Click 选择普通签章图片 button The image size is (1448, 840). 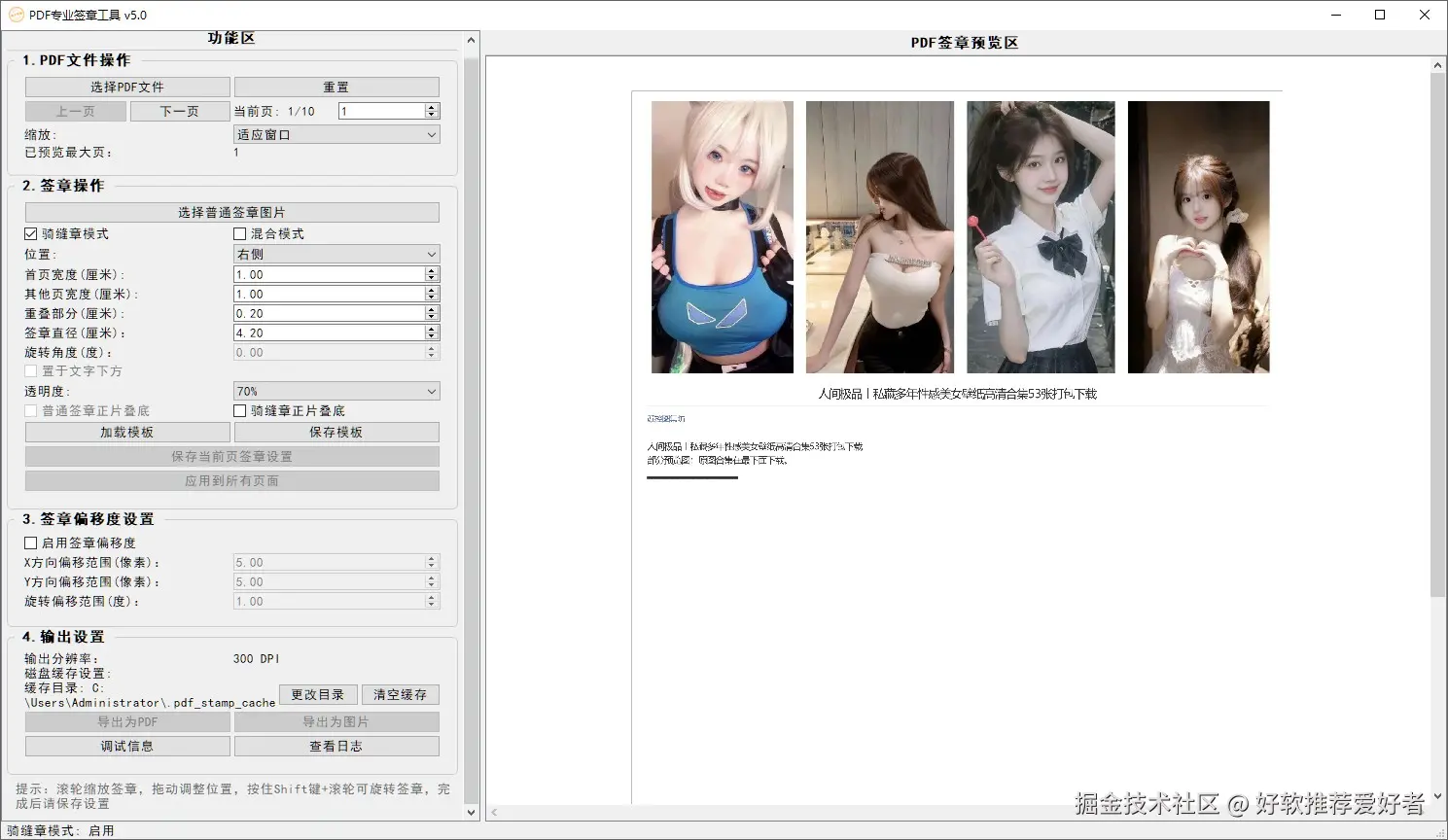pos(232,212)
